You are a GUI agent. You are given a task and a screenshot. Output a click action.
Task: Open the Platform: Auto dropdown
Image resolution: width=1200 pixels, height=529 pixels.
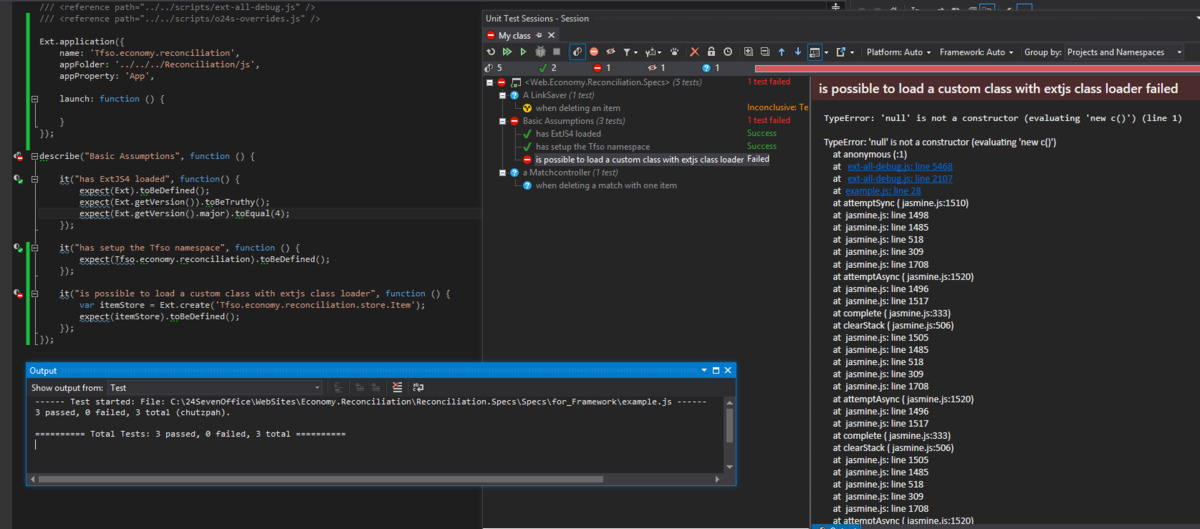tap(897, 52)
